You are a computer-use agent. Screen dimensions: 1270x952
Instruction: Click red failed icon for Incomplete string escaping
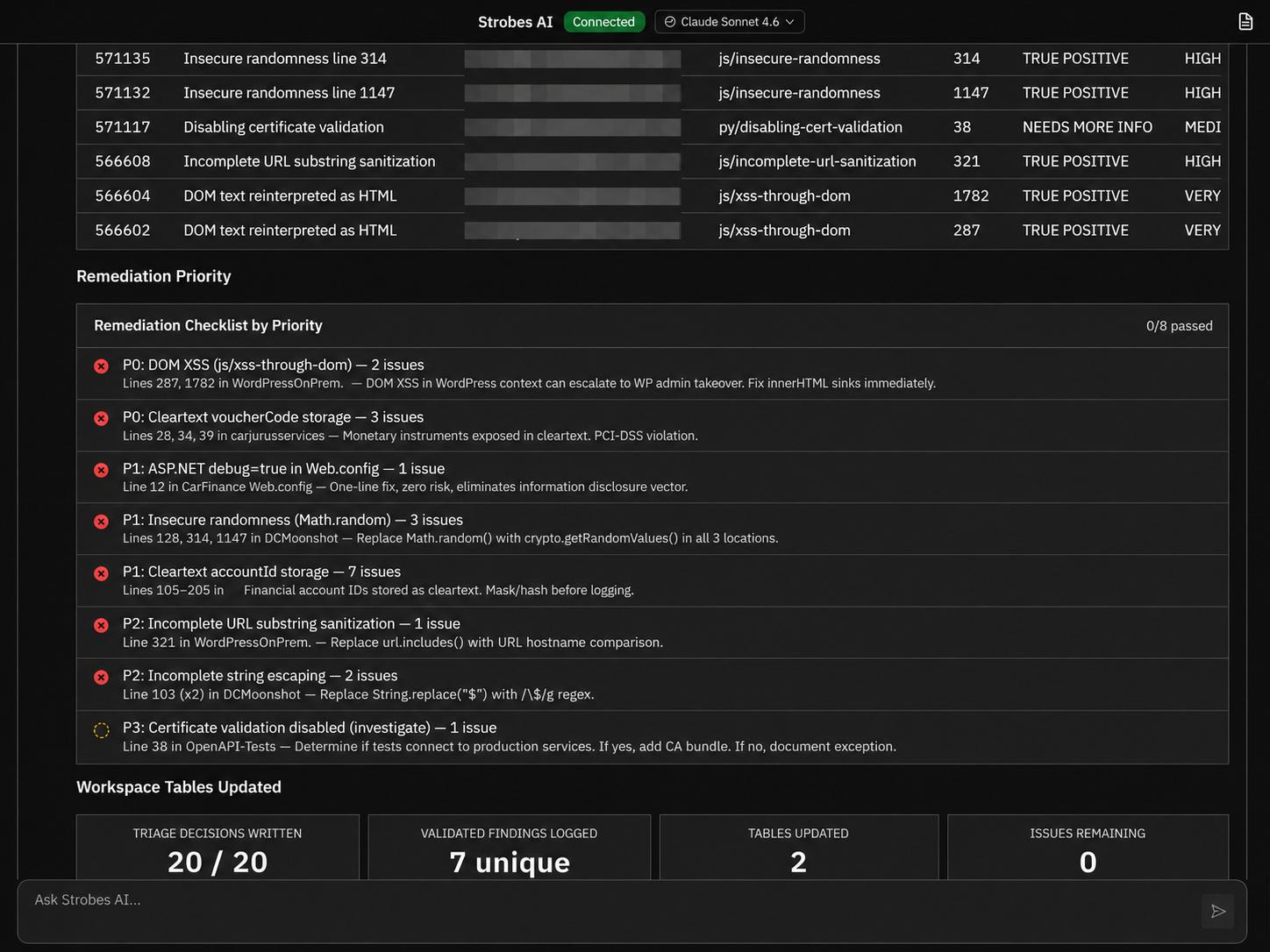point(102,678)
